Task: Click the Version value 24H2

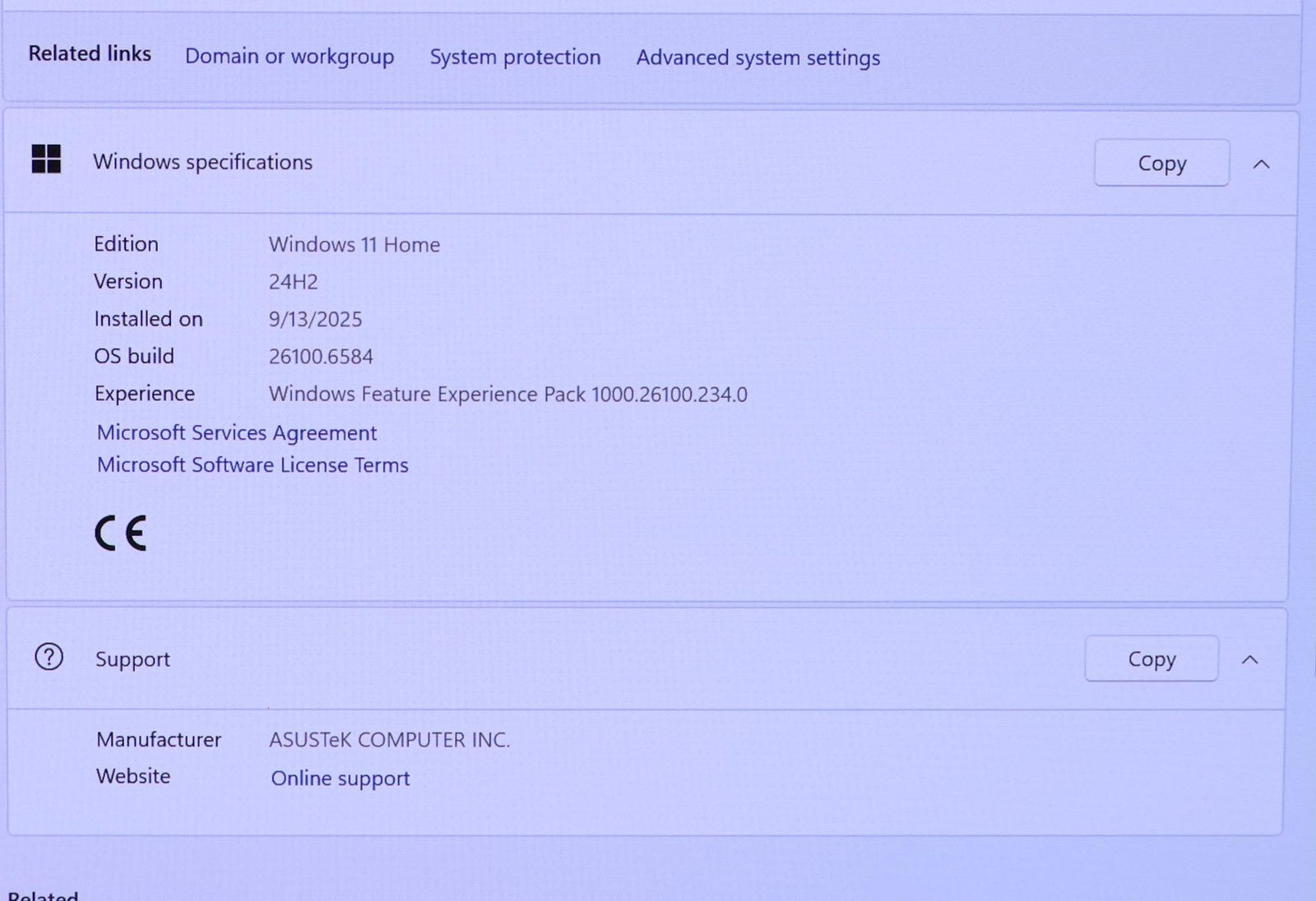Action: [x=293, y=282]
